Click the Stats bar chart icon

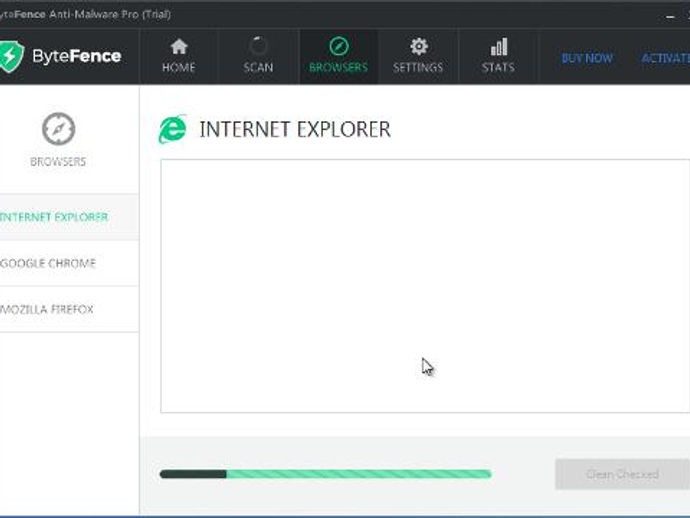pyautogui.click(x=499, y=47)
